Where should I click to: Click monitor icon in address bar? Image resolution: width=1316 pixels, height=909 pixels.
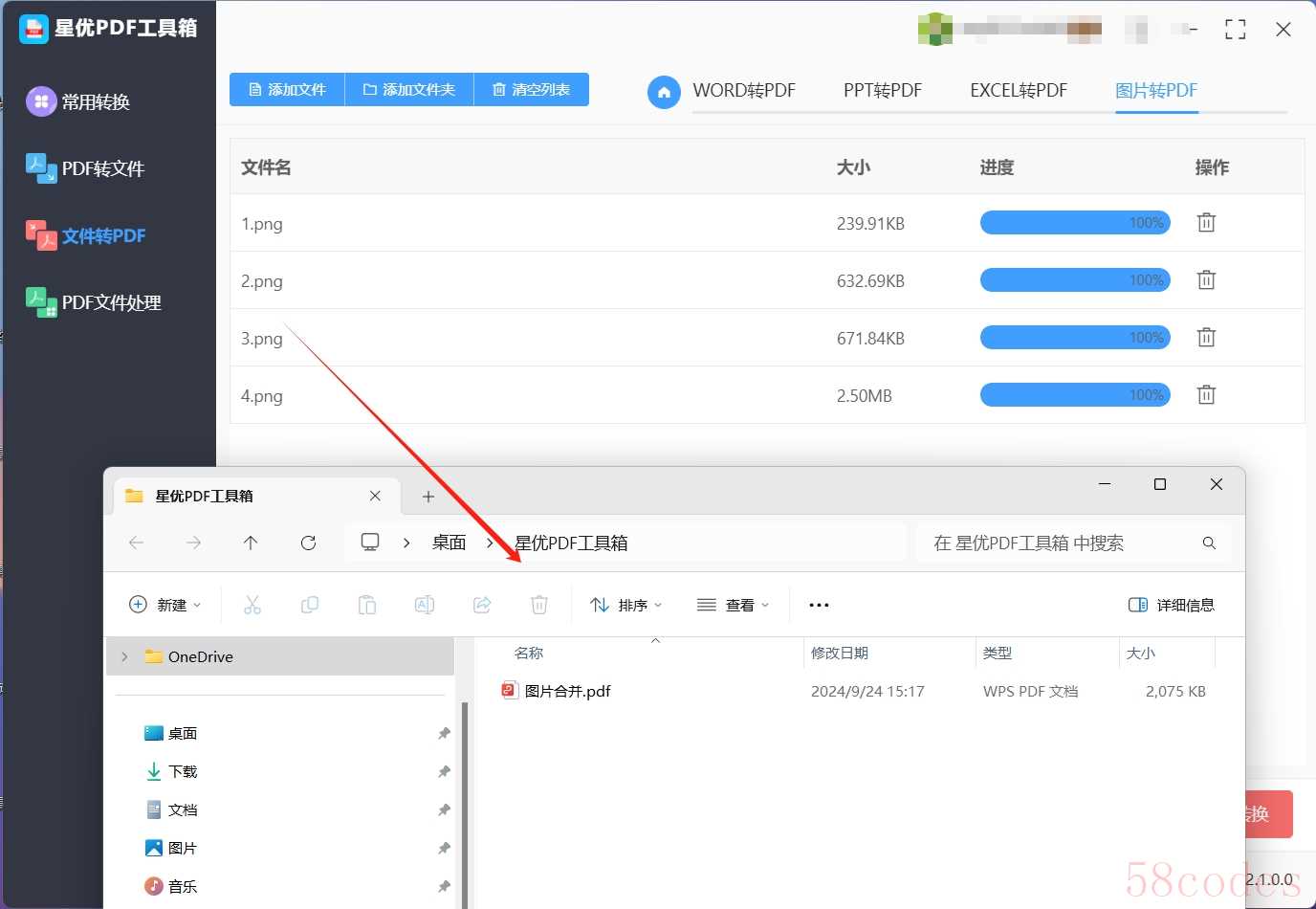370,543
